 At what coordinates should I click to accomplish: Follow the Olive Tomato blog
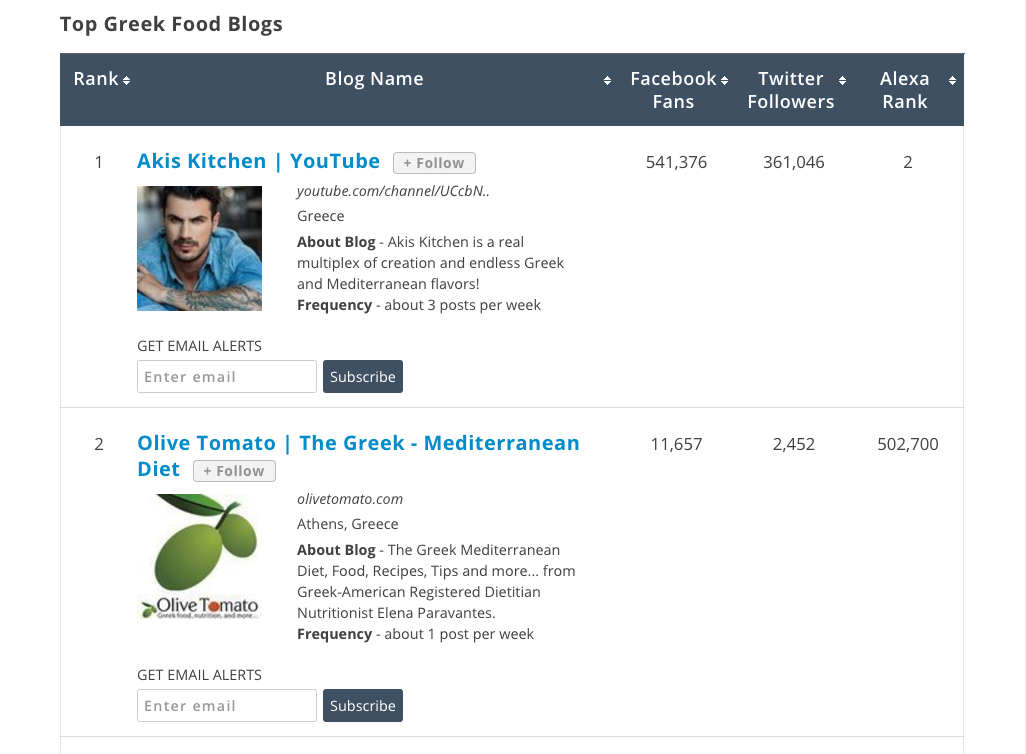234,471
